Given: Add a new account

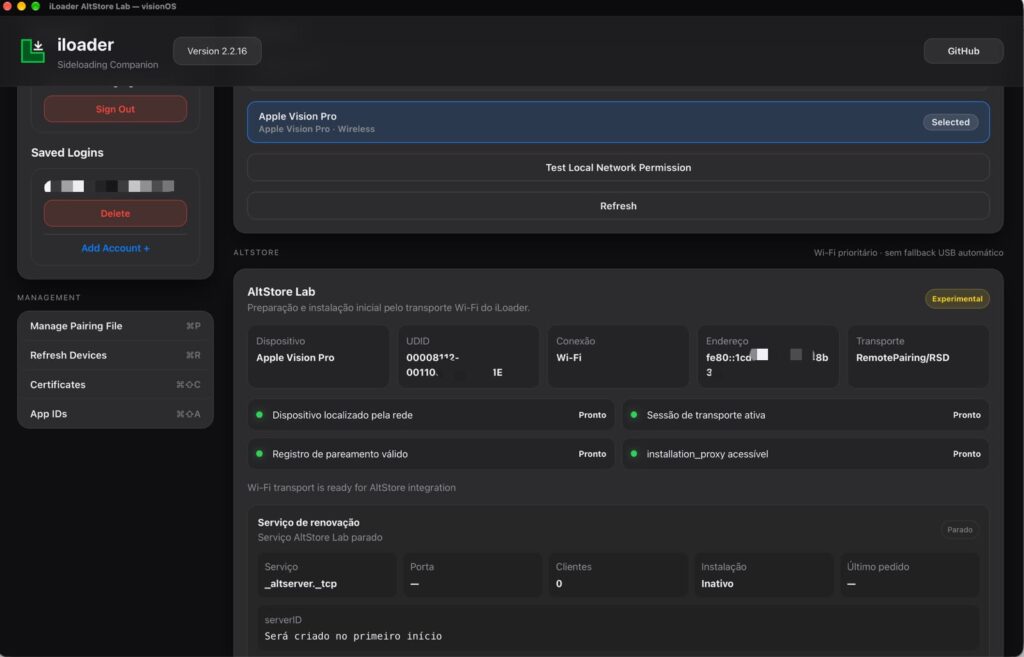Looking at the screenshot, I should (x=115, y=248).
